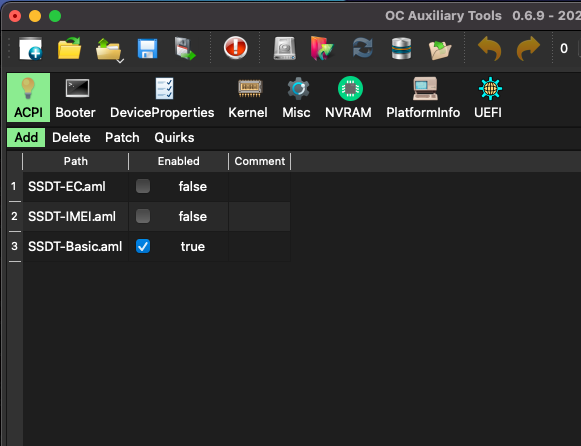
Task: Click the orange redo arrow
Action: point(528,48)
